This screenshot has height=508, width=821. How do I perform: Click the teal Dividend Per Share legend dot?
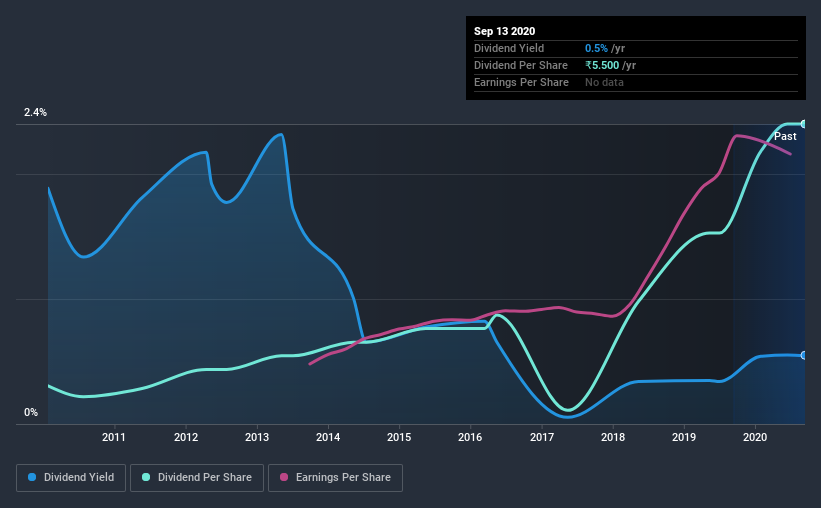[x=146, y=477]
